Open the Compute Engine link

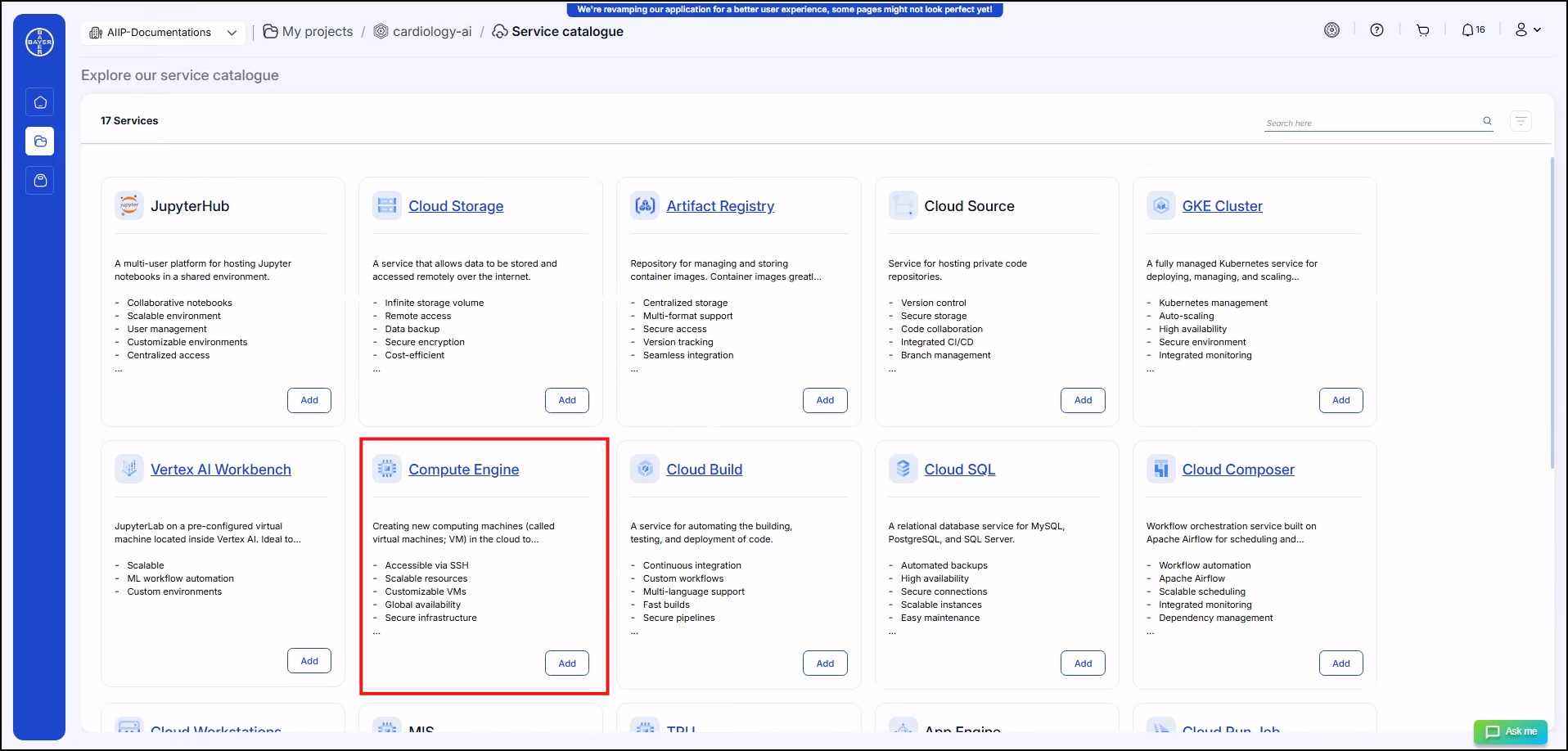(x=463, y=470)
